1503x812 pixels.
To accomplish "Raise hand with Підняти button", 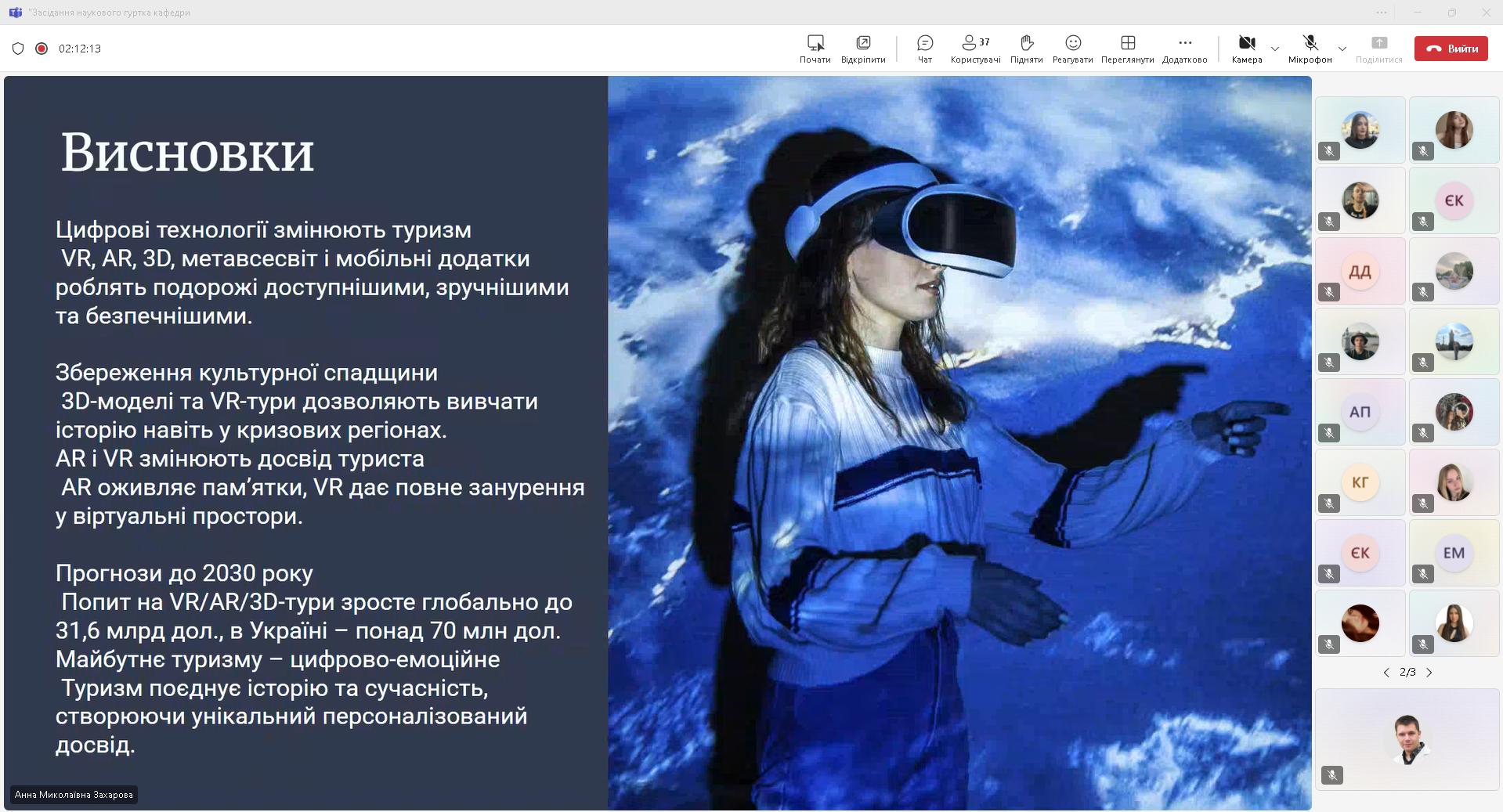I will (1026, 49).
